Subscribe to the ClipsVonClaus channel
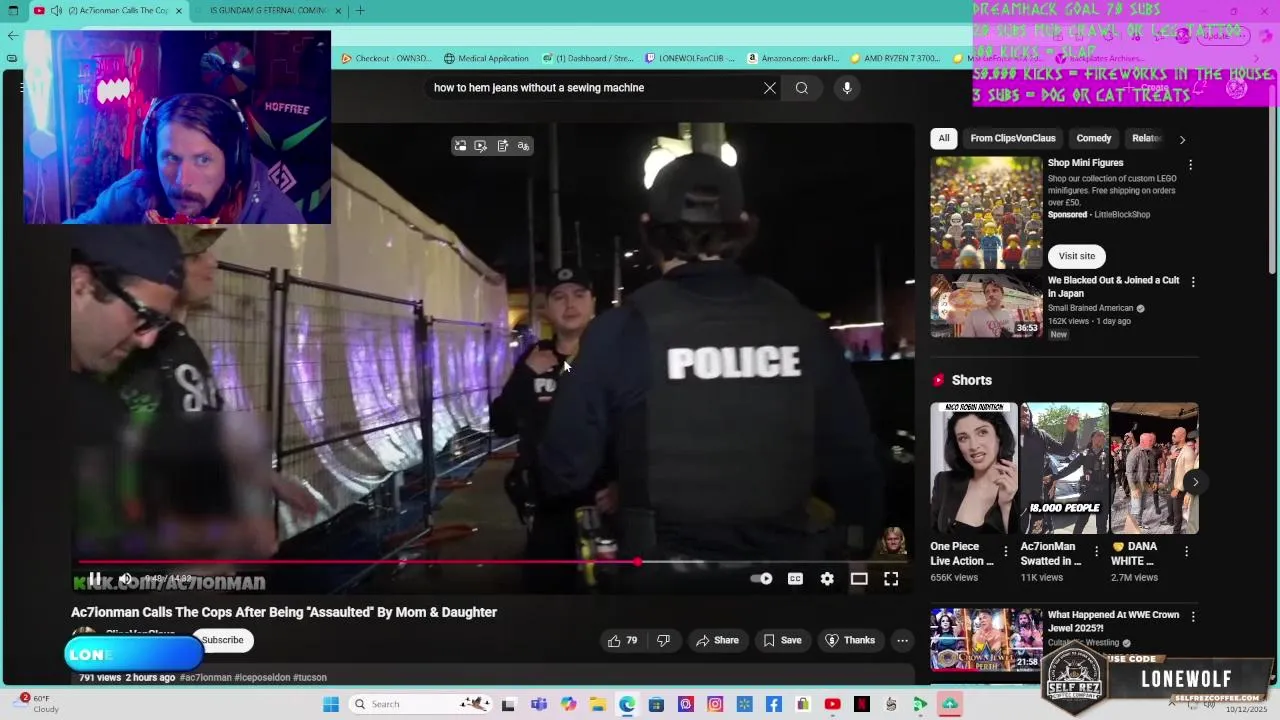The image size is (1280, 720). [222, 640]
